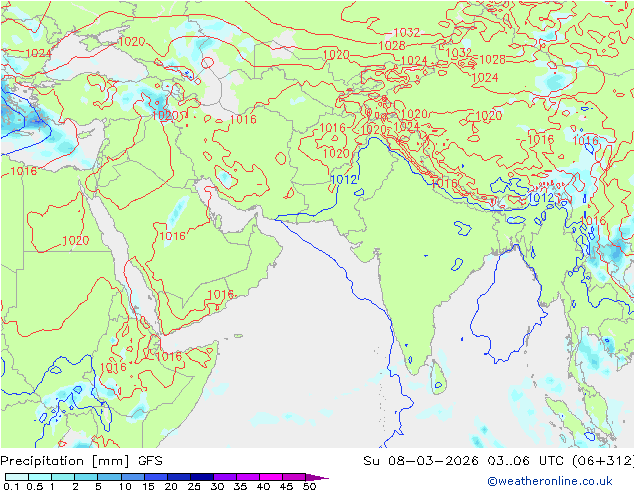Pick the legend swatch between 5 and 10 mm
This screenshot has height=490, width=634.
pyautogui.click(x=109, y=477)
